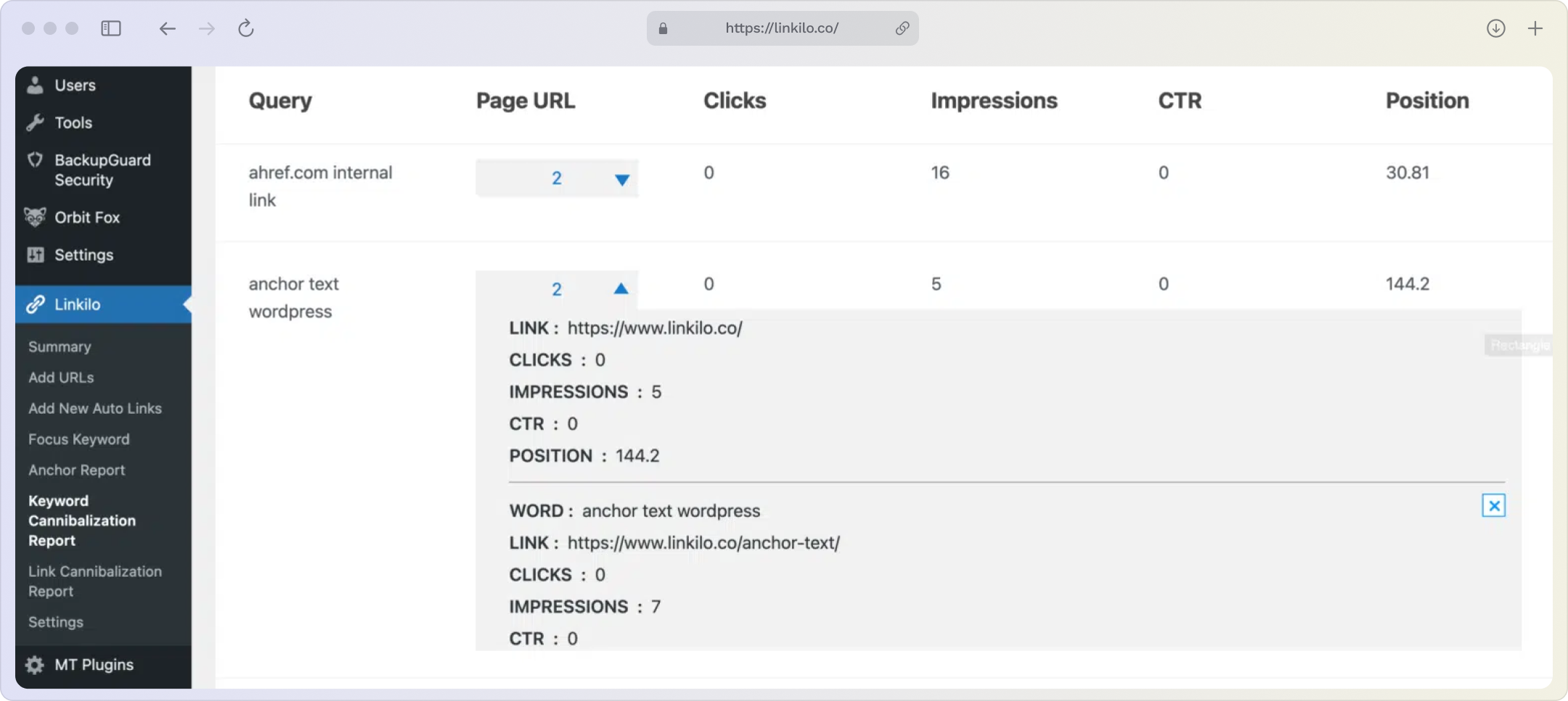Click the Users icon in sidebar

point(35,85)
